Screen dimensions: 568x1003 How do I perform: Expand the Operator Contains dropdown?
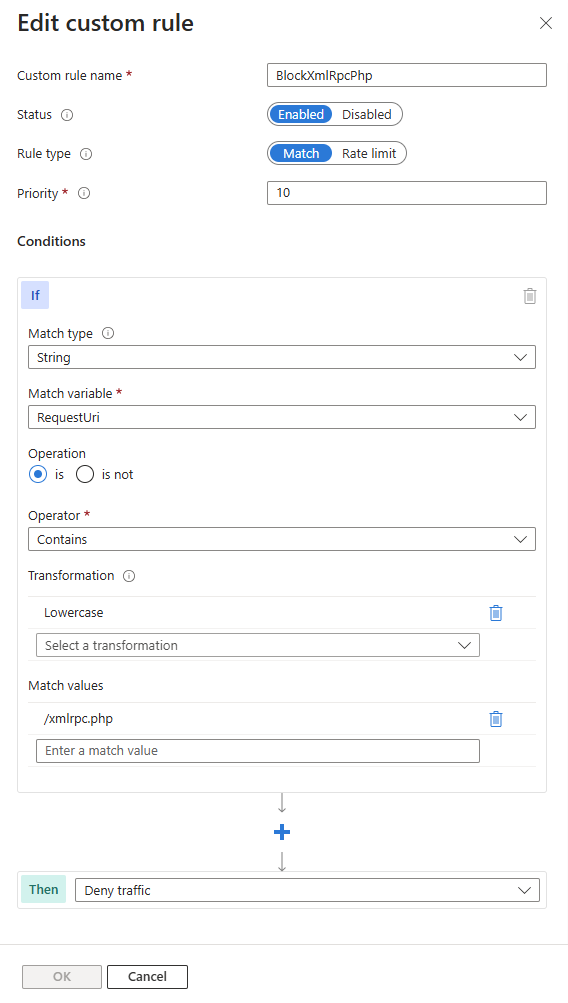282,539
